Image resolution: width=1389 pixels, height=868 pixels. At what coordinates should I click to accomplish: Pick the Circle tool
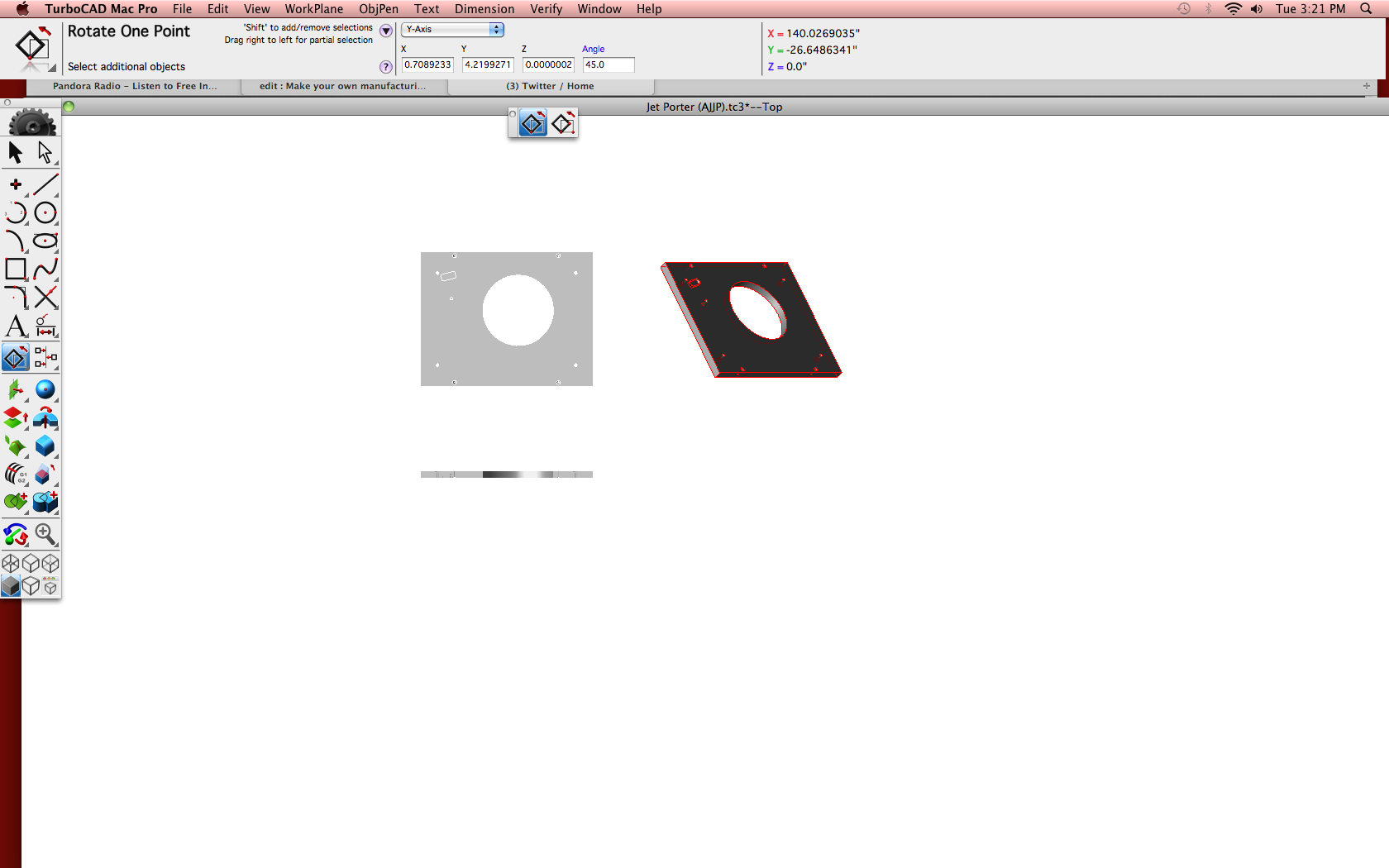click(x=45, y=212)
